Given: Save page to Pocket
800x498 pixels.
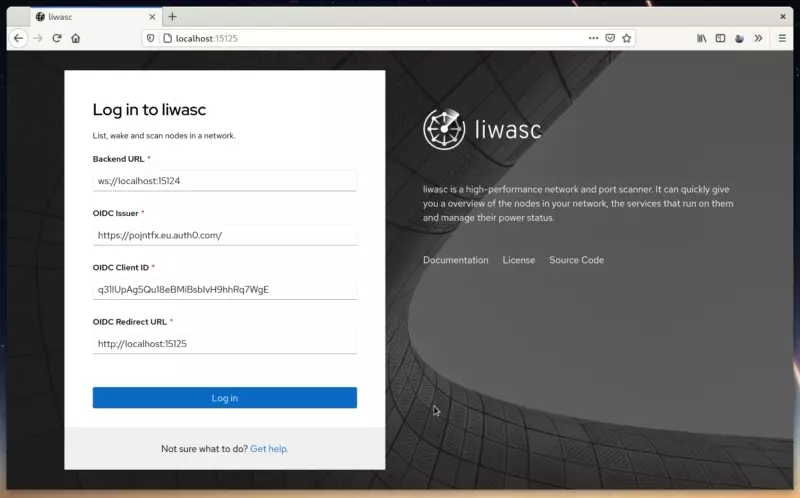Looking at the screenshot, I should pyautogui.click(x=610, y=38).
